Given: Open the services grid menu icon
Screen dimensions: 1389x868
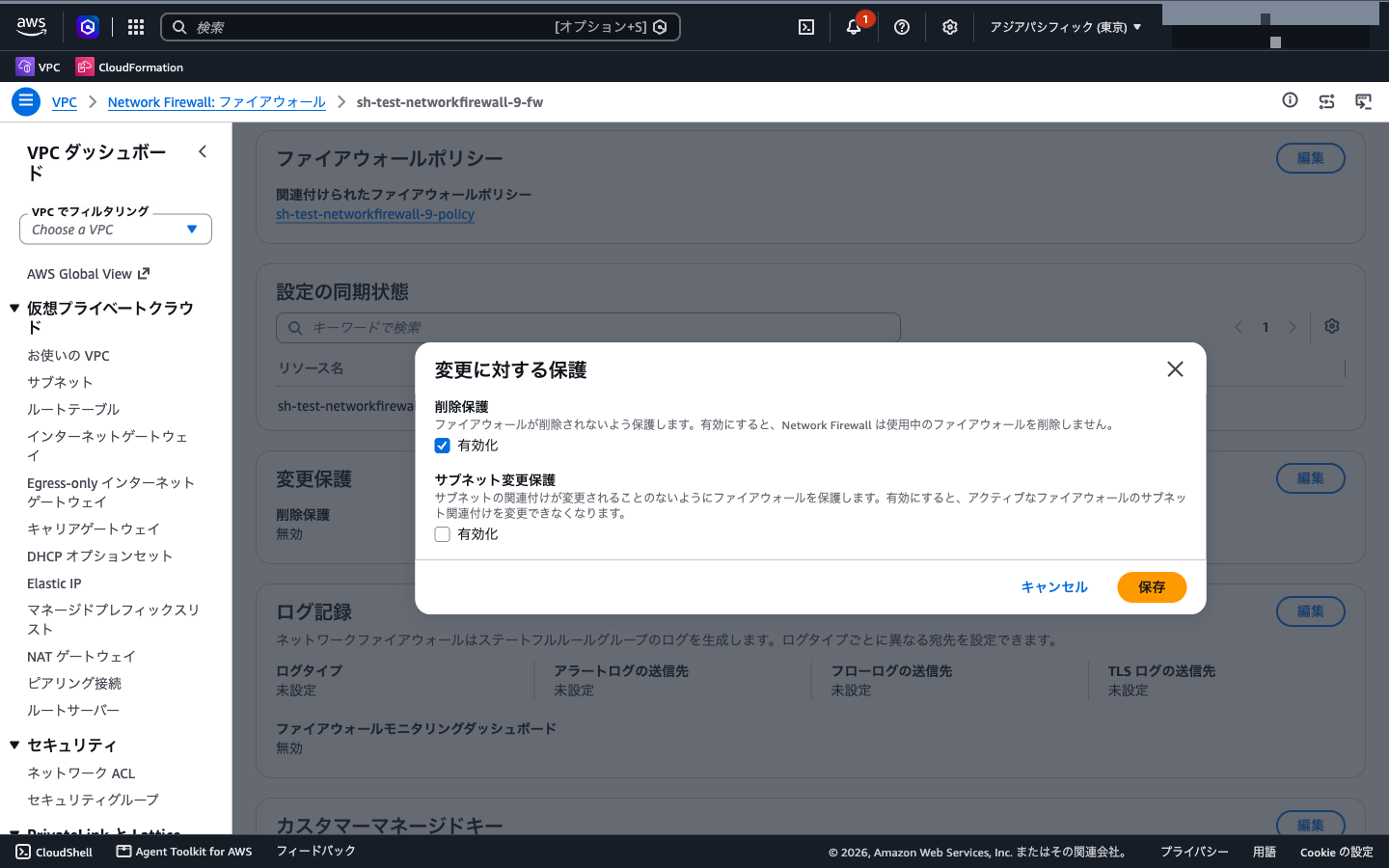Looking at the screenshot, I should click(136, 27).
